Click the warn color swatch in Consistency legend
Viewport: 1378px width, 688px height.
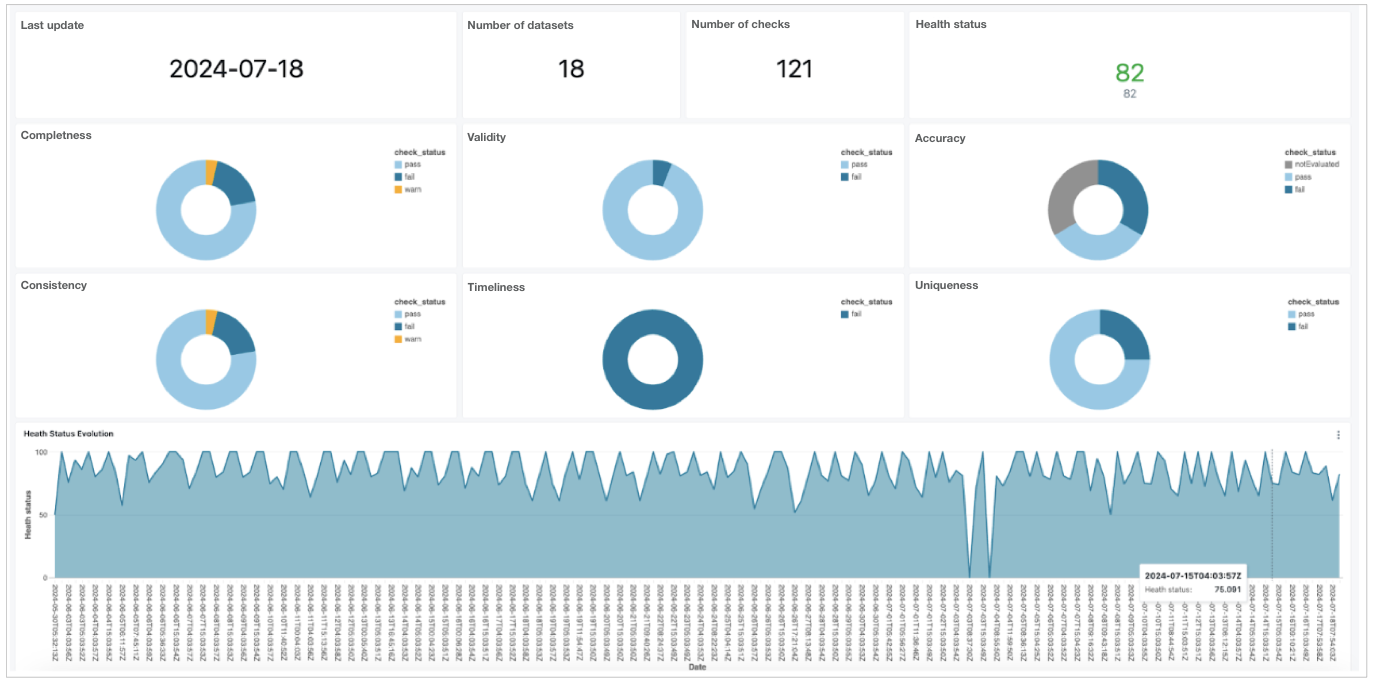[x=399, y=339]
